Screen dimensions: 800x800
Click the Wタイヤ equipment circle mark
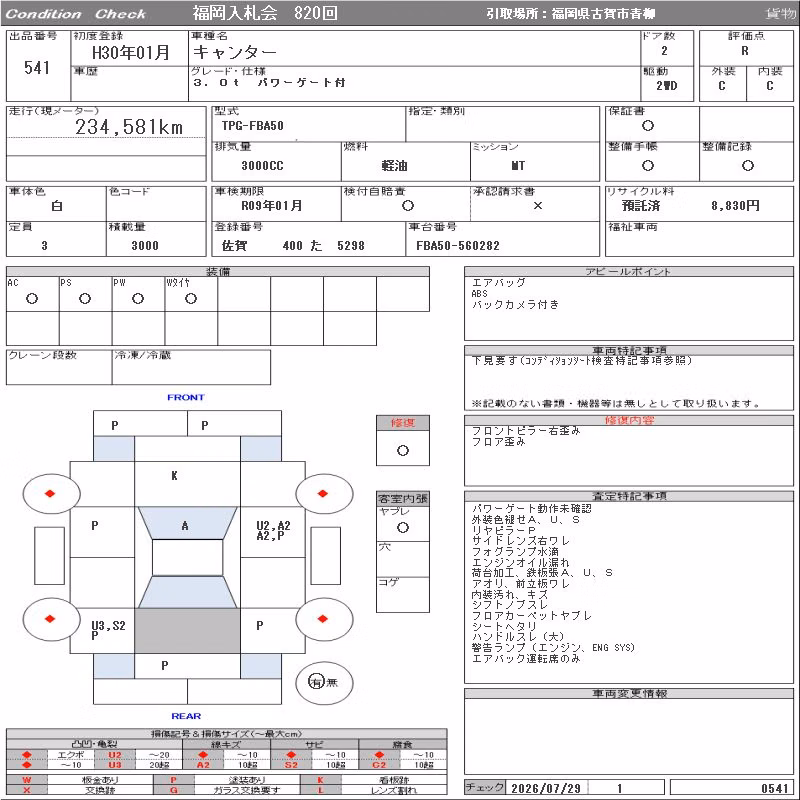point(191,298)
